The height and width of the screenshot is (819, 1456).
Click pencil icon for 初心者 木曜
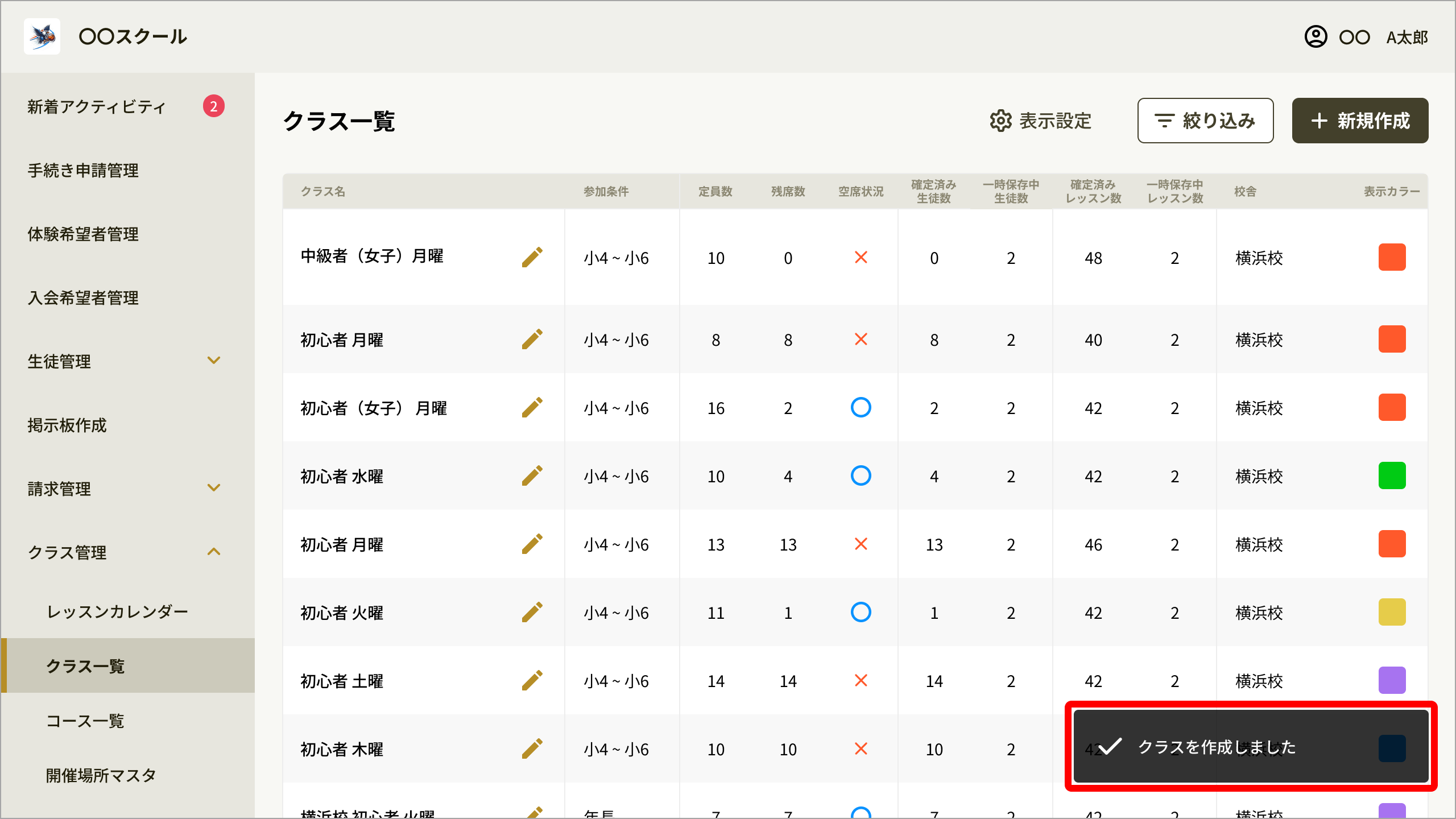coord(532,748)
